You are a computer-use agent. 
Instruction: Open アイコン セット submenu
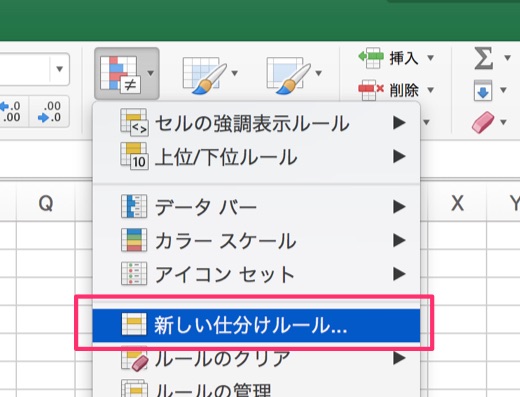pos(256,274)
